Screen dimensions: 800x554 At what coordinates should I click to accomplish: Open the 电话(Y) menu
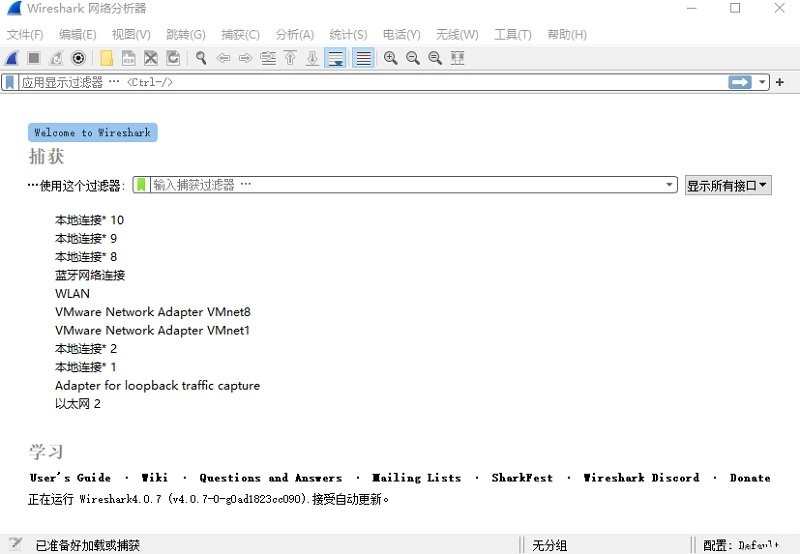coord(402,35)
